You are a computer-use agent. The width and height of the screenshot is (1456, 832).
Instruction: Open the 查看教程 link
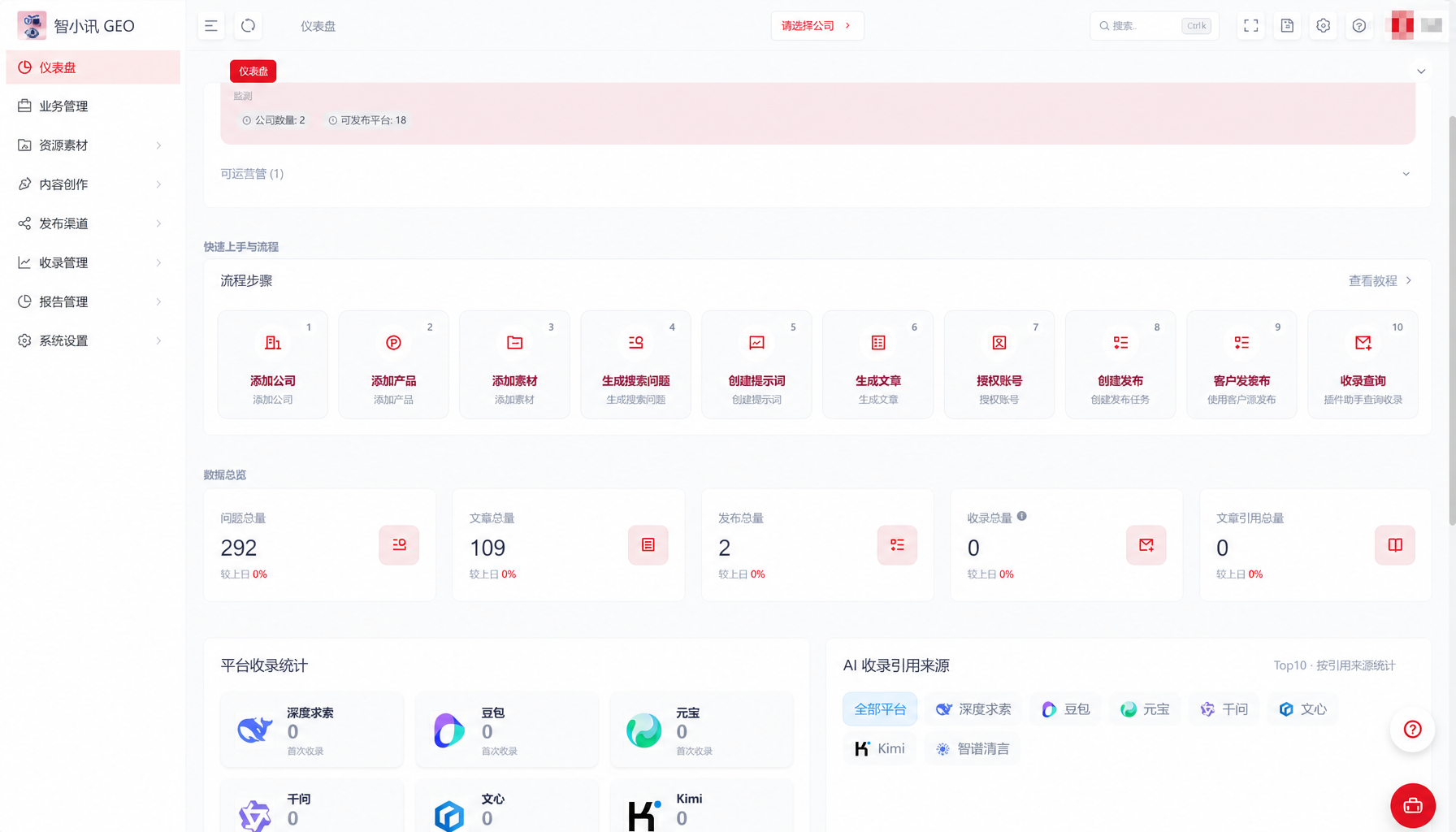coord(1380,281)
